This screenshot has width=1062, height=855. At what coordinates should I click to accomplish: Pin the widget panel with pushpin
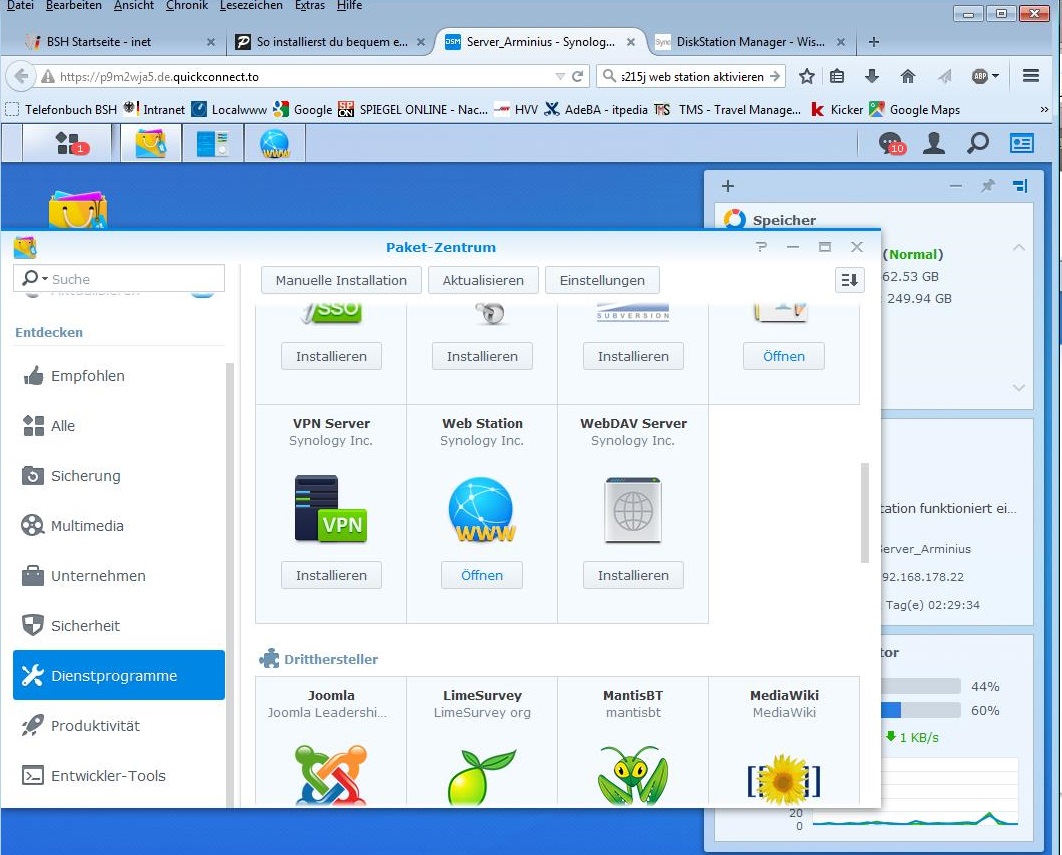click(x=988, y=186)
